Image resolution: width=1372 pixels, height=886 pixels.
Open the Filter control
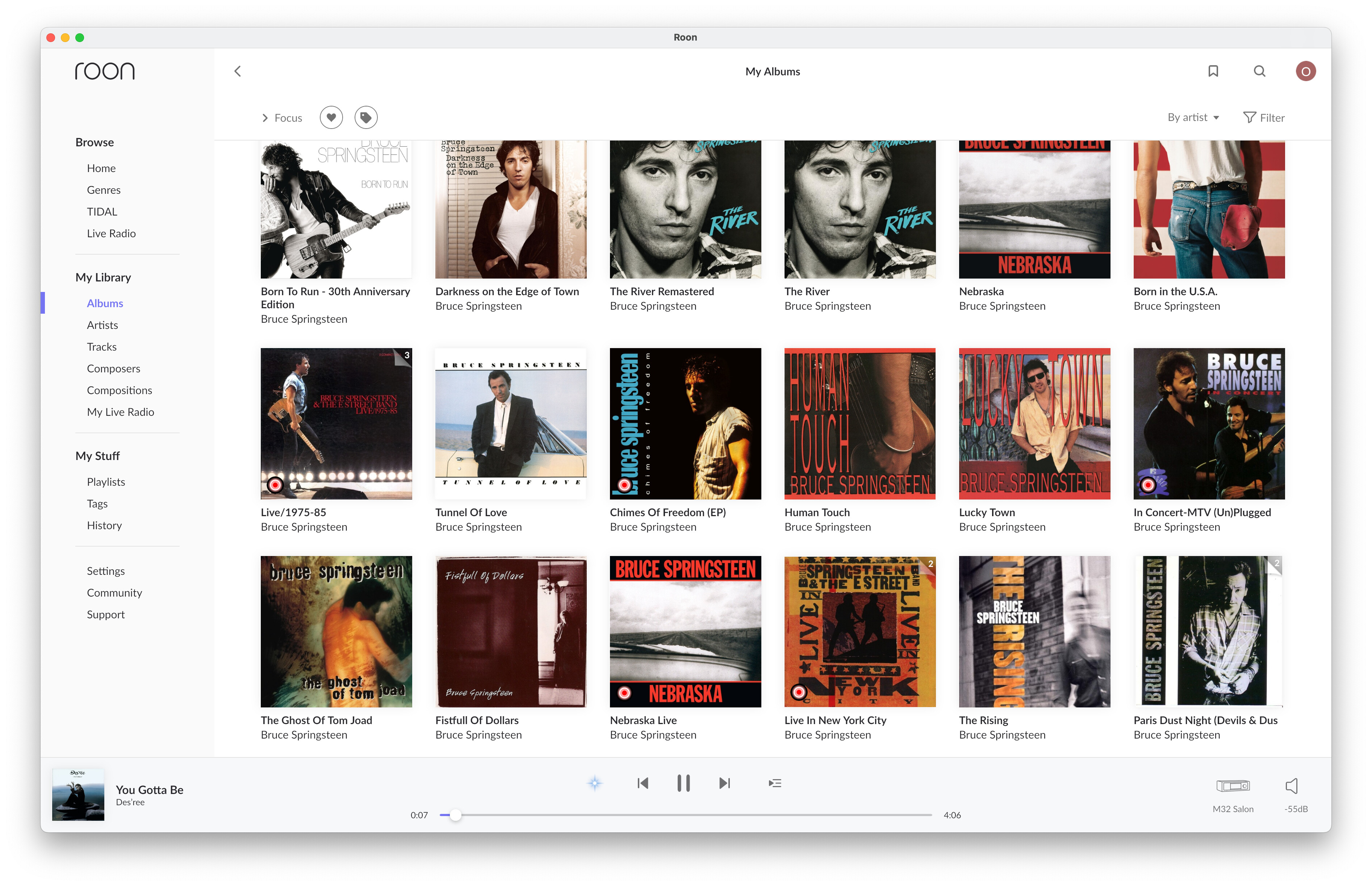coord(1264,117)
